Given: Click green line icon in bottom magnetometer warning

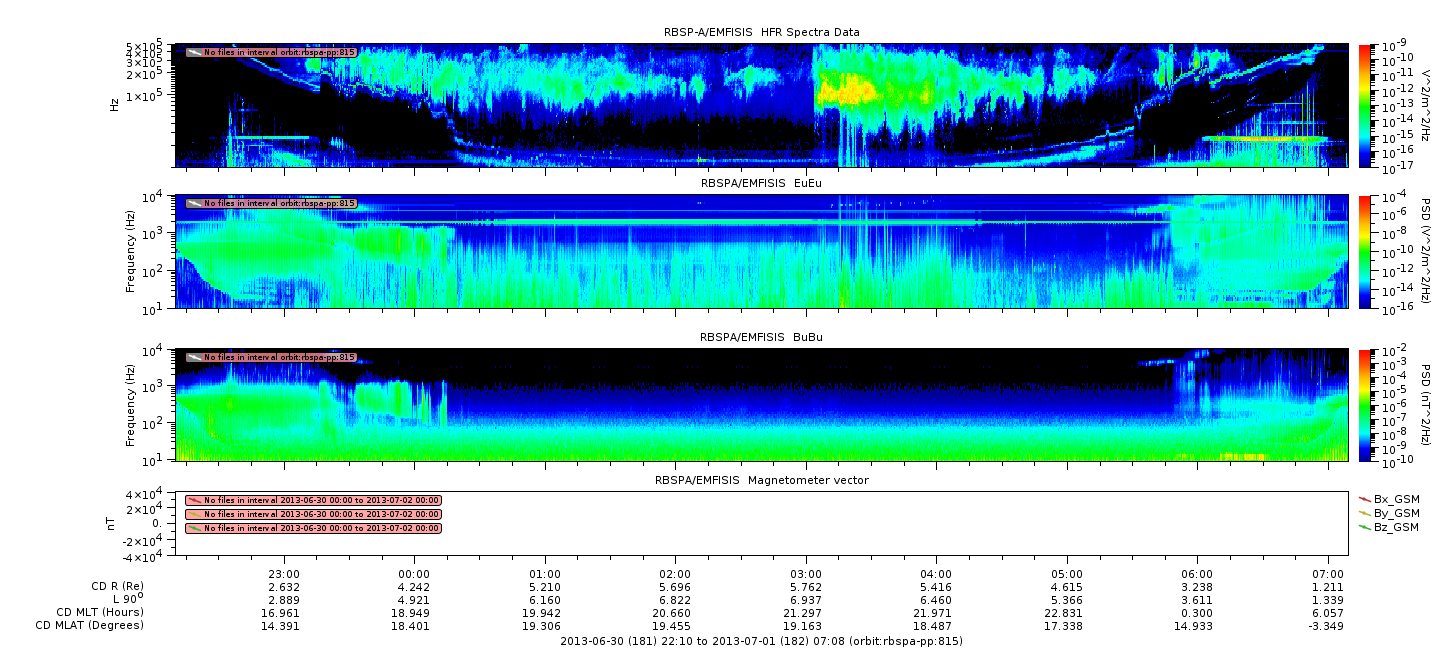Looking at the screenshot, I should (194, 528).
